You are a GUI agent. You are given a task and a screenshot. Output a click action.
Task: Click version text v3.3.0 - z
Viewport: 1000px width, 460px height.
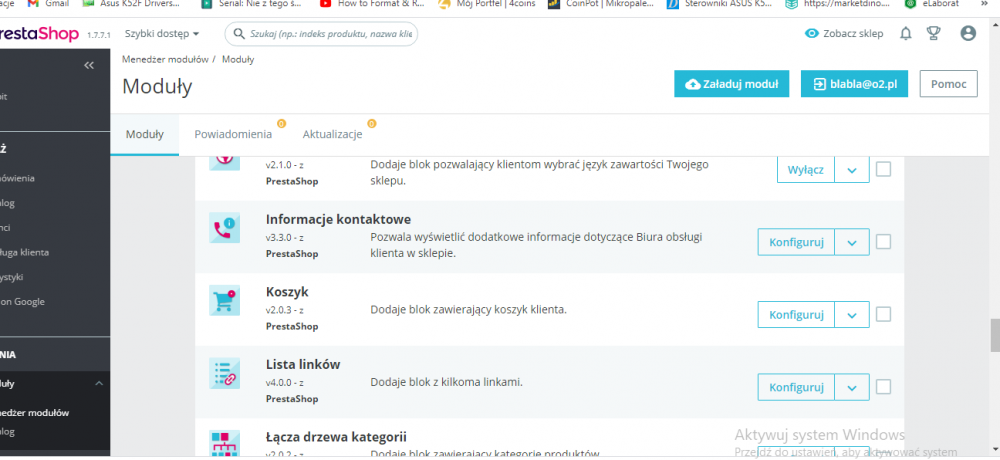coord(284,238)
